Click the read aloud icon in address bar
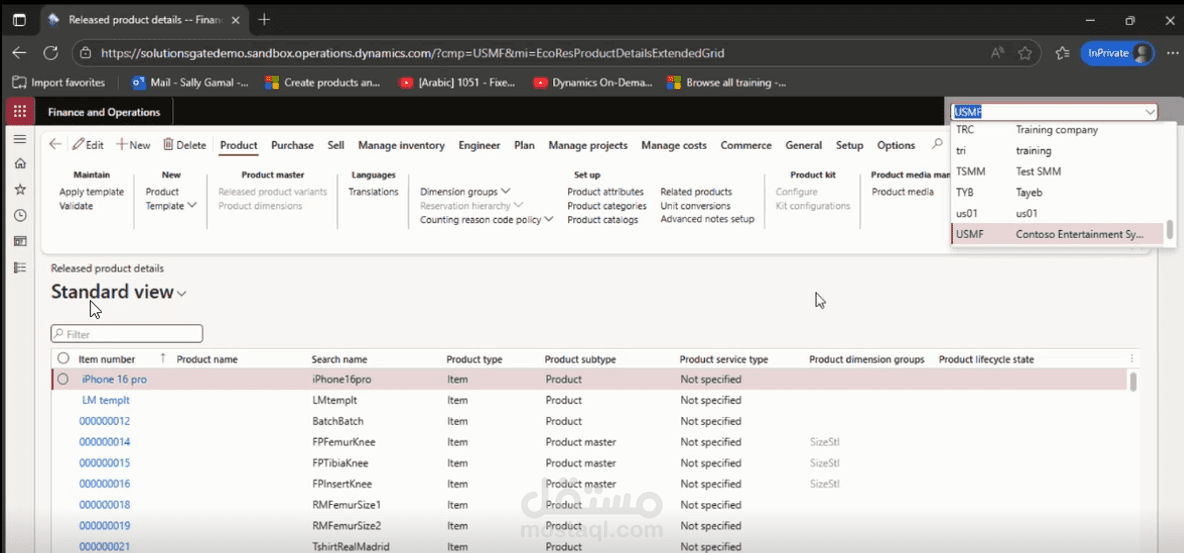The height and width of the screenshot is (553, 1184). point(997,53)
